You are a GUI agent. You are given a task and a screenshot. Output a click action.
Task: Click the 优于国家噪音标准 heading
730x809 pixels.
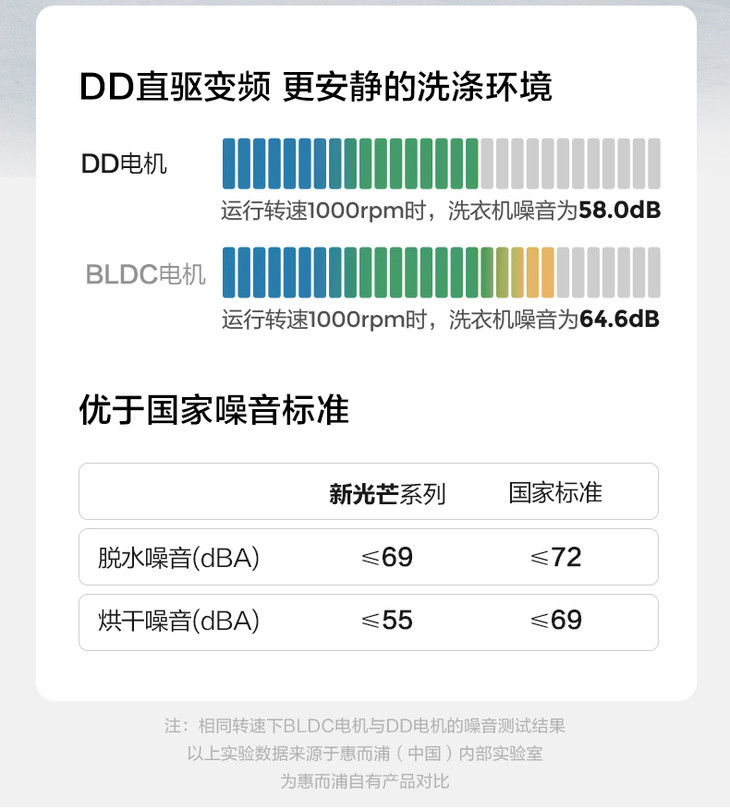(x=213, y=411)
